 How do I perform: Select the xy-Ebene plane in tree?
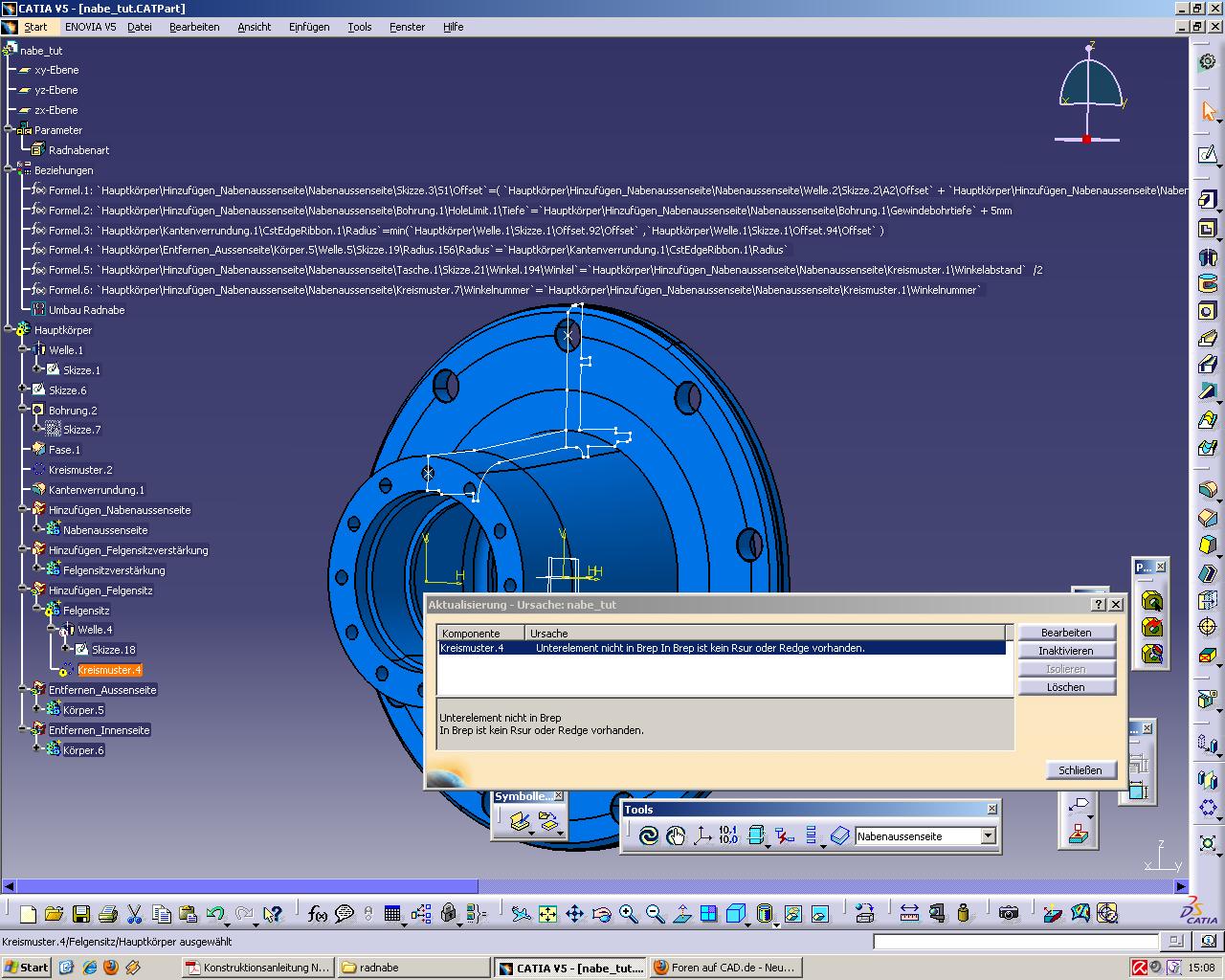[x=56, y=70]
